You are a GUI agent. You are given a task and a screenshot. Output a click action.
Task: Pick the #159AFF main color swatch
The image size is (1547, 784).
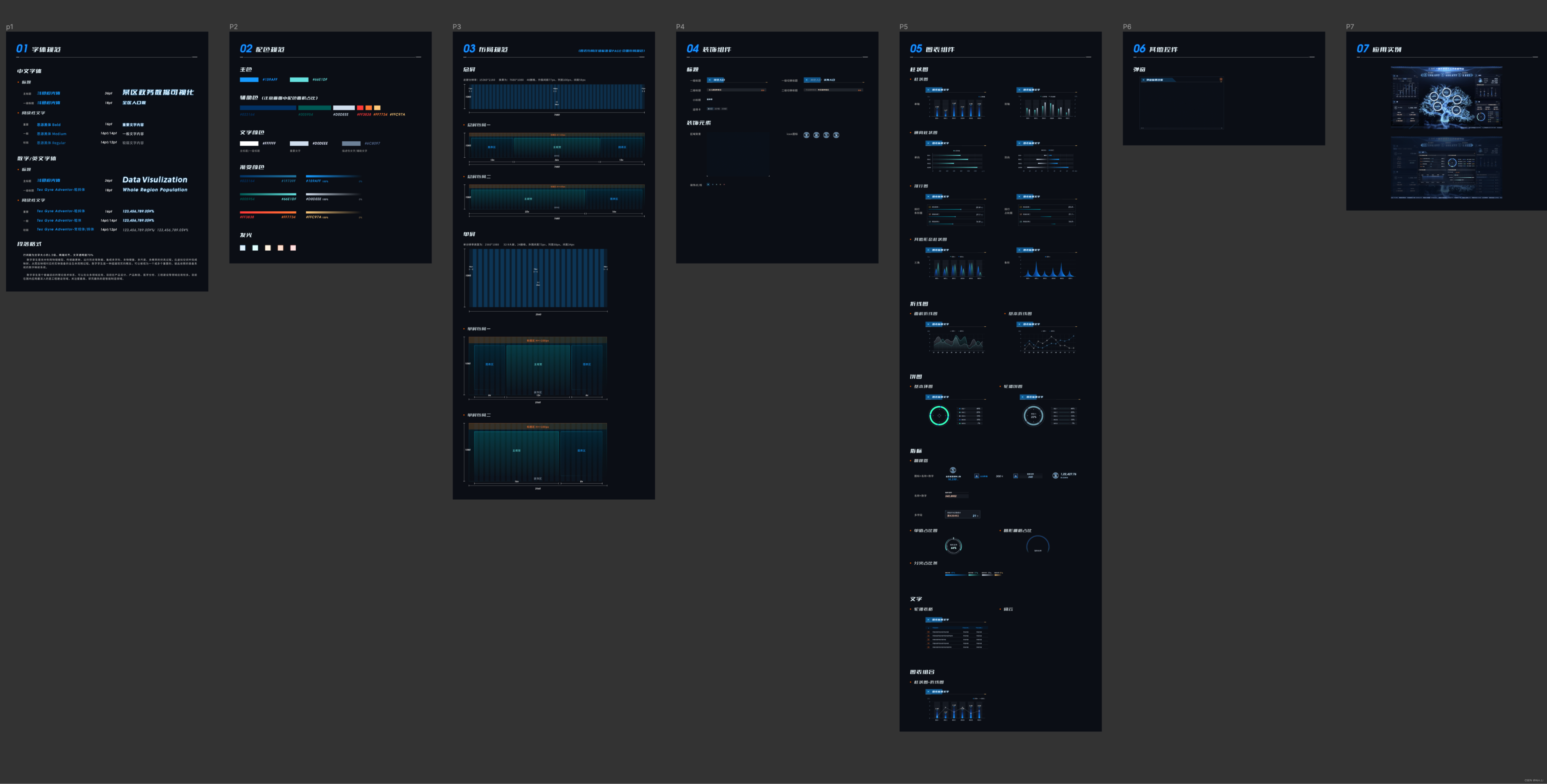pyautogui.click(x=249, y=79)
